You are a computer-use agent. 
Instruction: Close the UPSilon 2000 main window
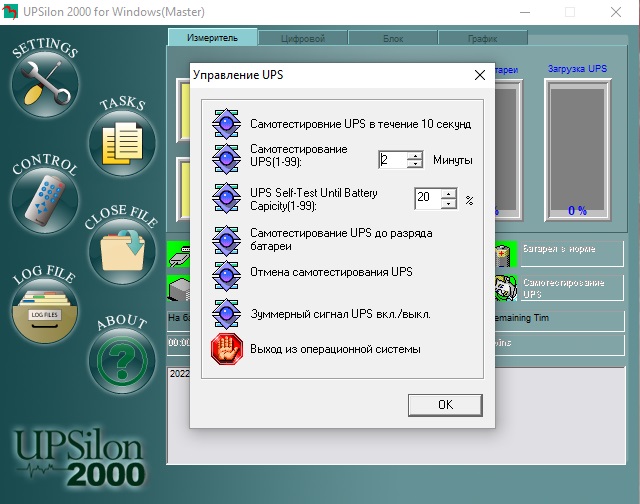click(x=616, y=12)
